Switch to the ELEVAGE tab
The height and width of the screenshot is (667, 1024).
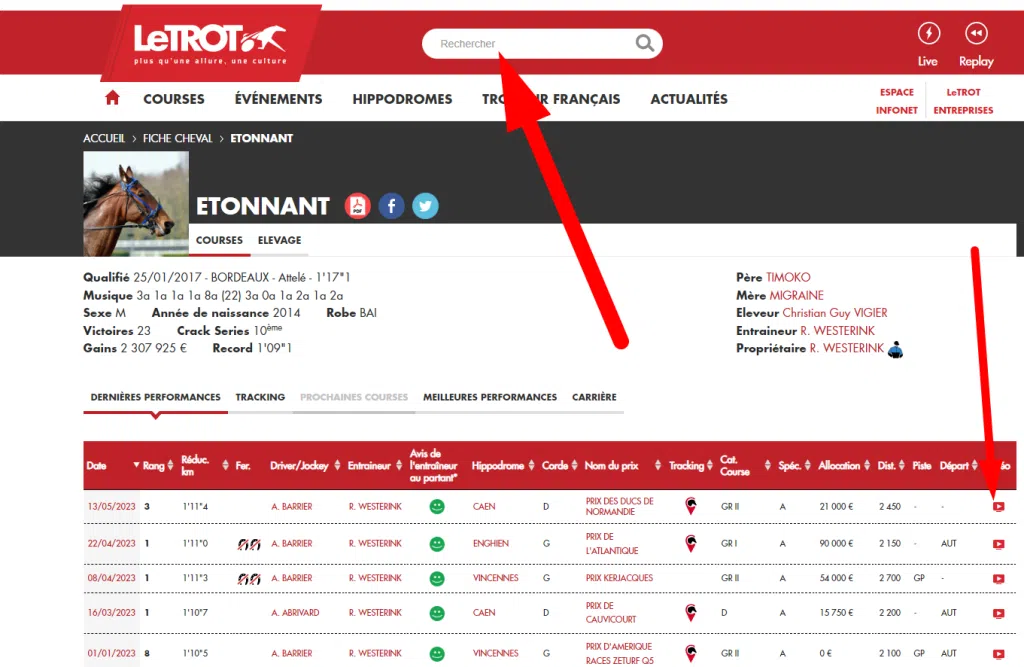280,240
